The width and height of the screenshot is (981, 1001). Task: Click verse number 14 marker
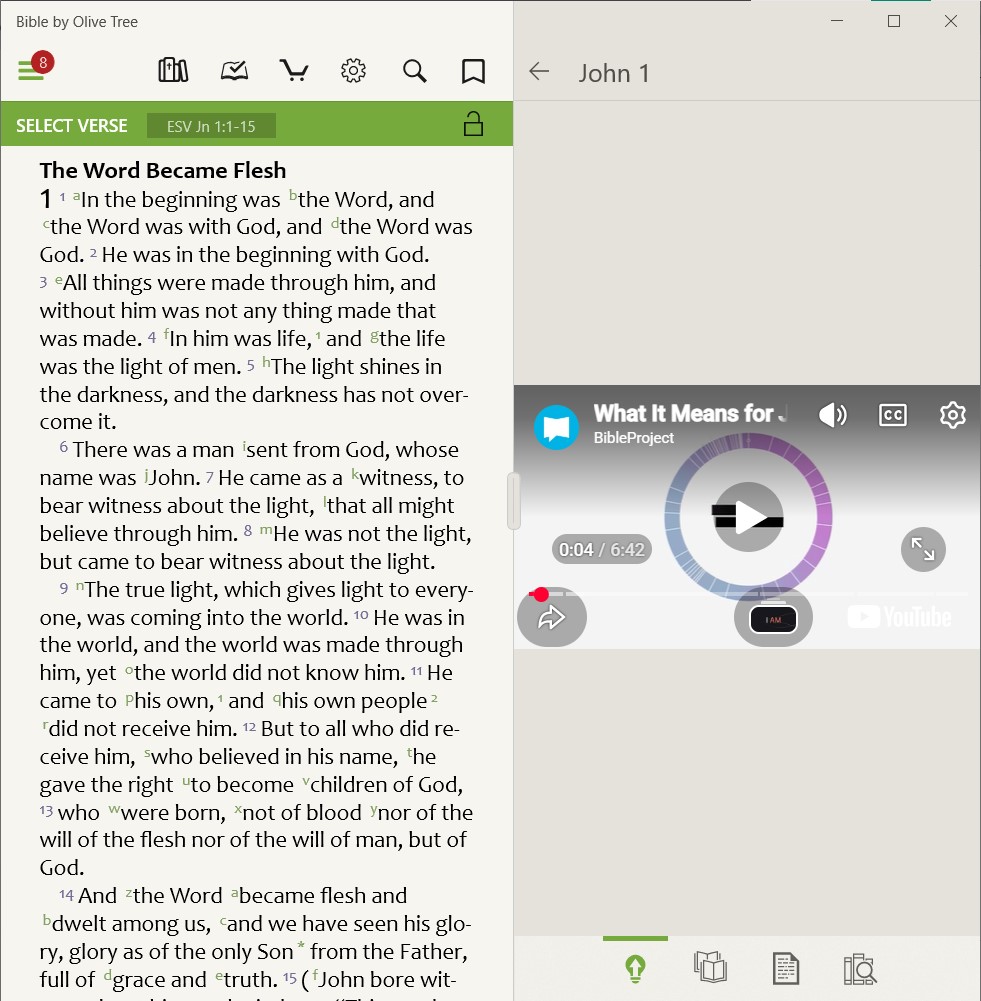click(66, 894)
